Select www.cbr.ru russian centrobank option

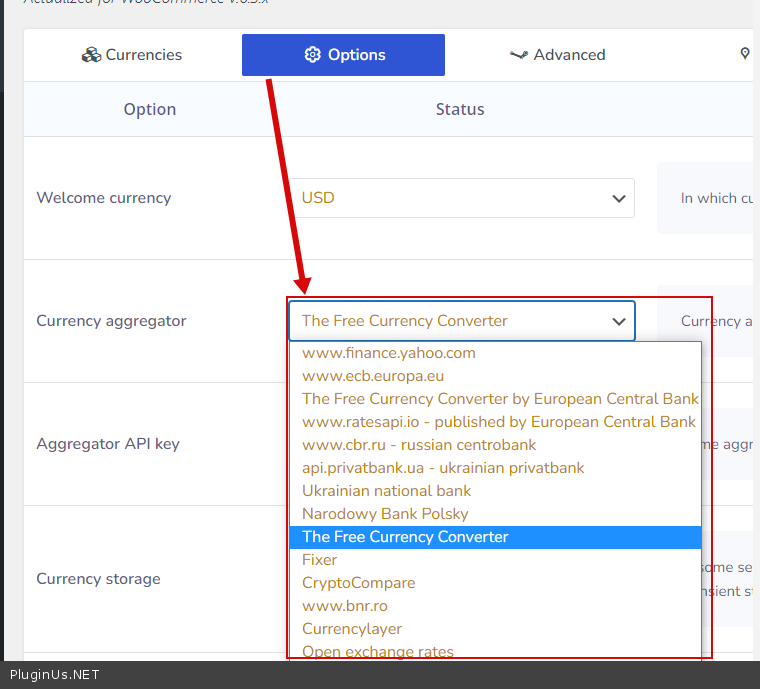[419, 445]
